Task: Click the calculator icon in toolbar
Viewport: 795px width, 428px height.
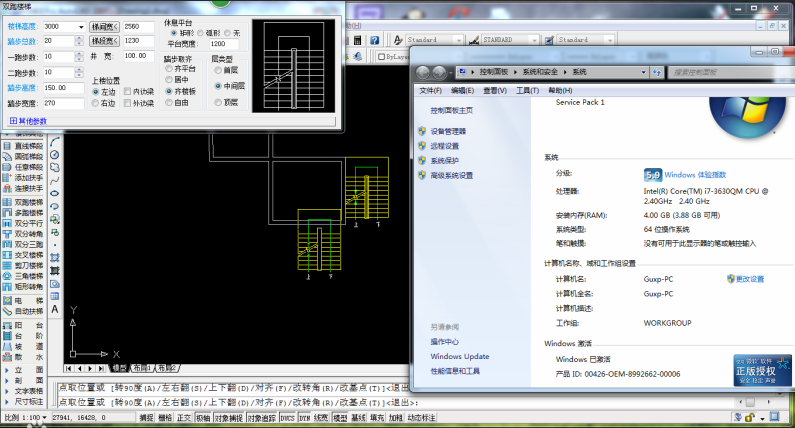Action: [357, 40]
